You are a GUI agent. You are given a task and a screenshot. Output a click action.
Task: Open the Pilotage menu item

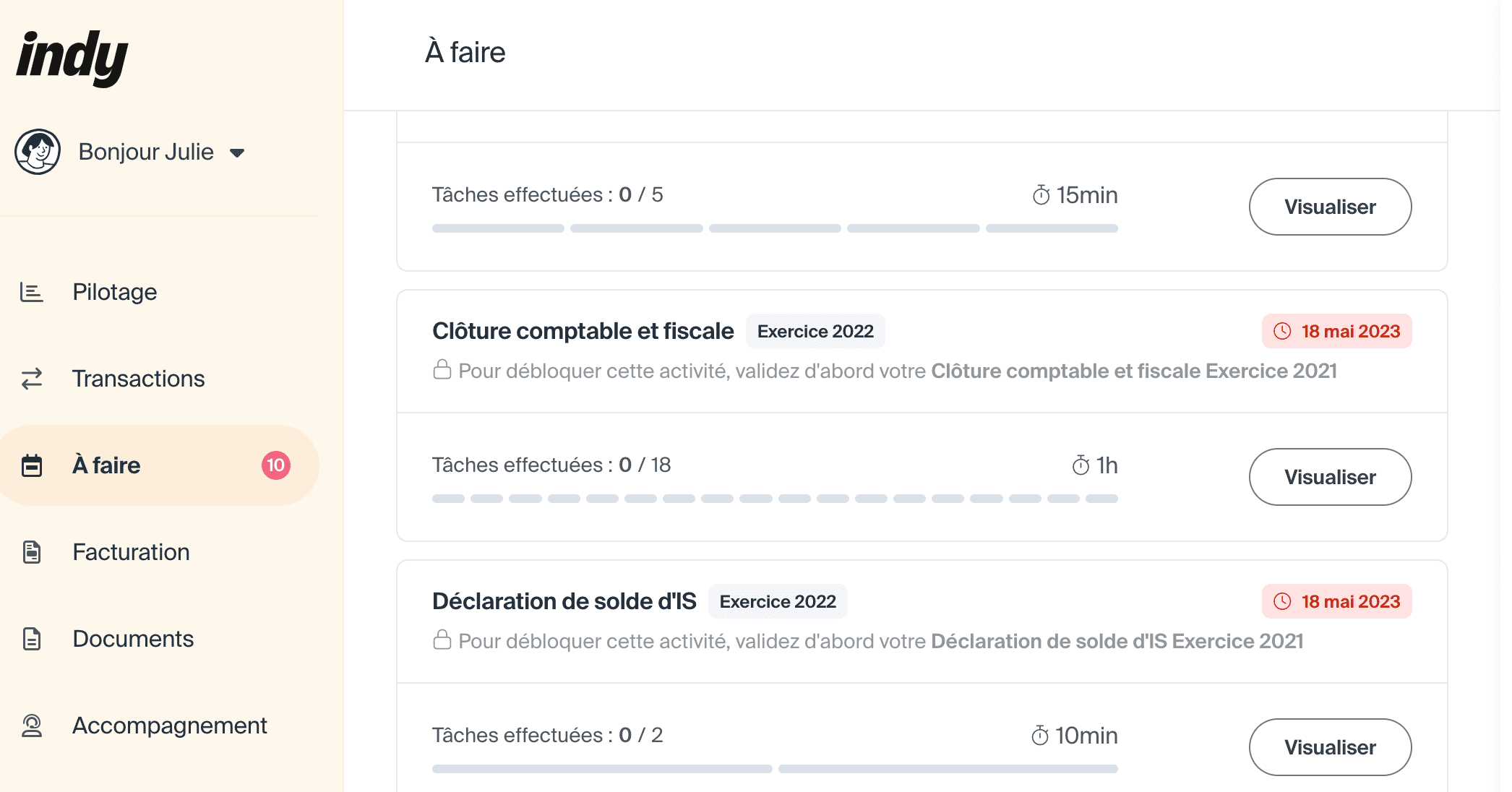tap(115, 292)
